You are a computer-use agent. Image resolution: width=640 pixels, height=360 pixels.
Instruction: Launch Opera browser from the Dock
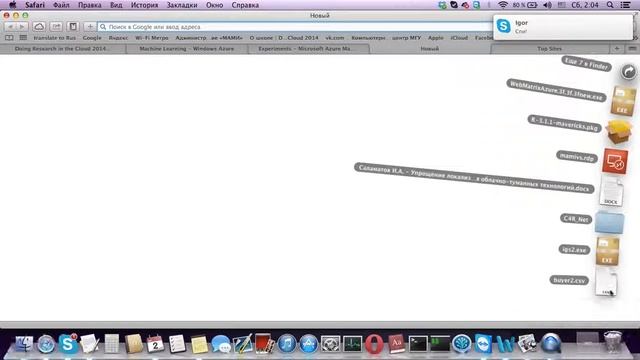pos(374,344)
